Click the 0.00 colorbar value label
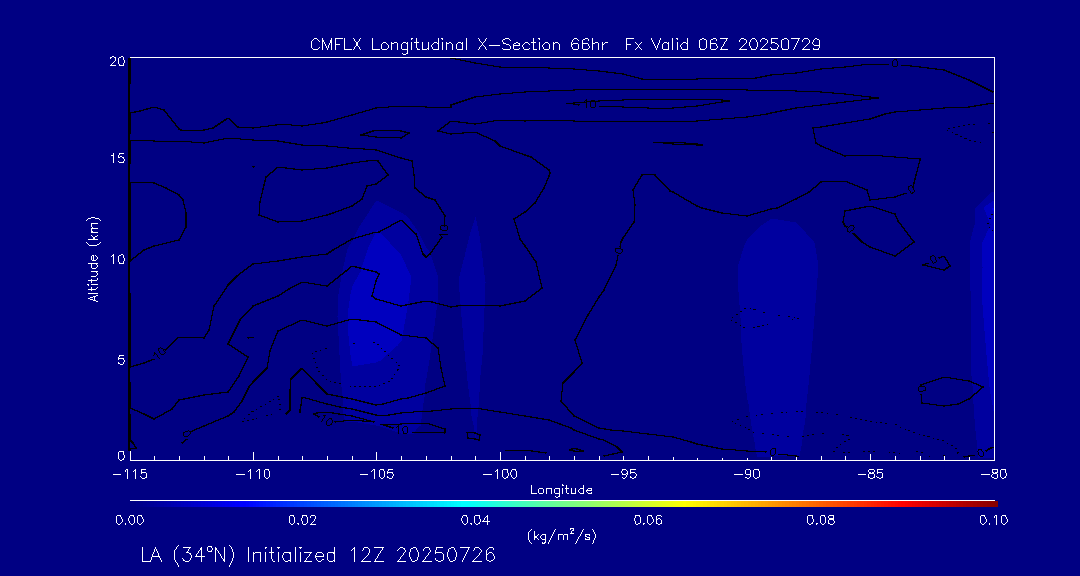This screenshot has width=1080, height=576. pyautogui.click(x=130, y=520)
